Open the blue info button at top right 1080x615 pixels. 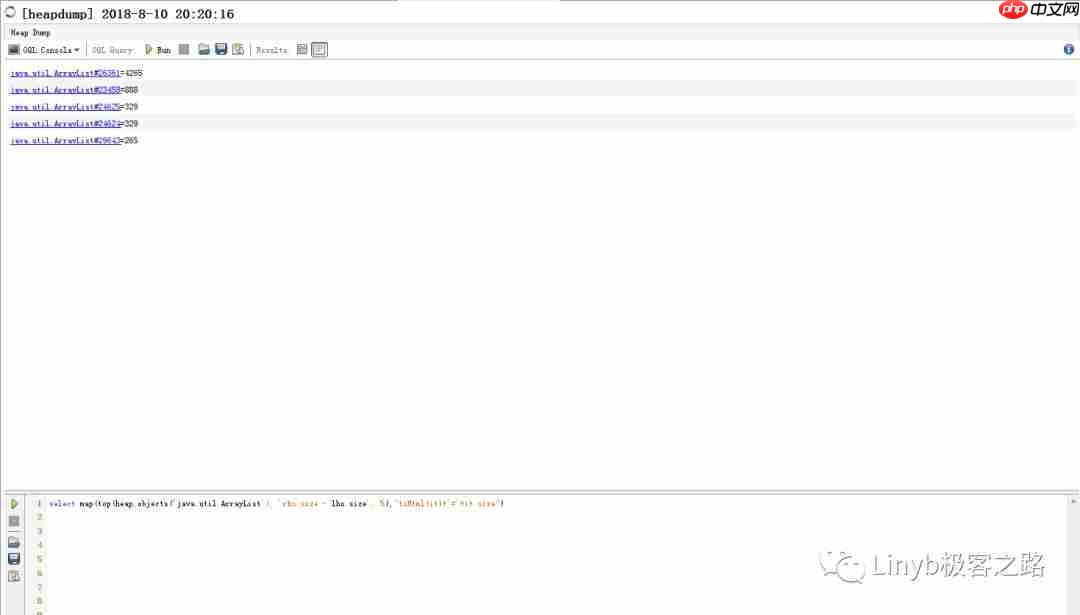1068,48
